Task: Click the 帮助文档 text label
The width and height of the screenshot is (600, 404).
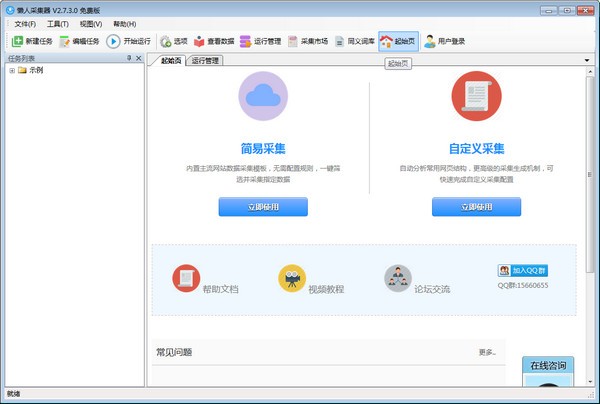Action: (220, 289)
